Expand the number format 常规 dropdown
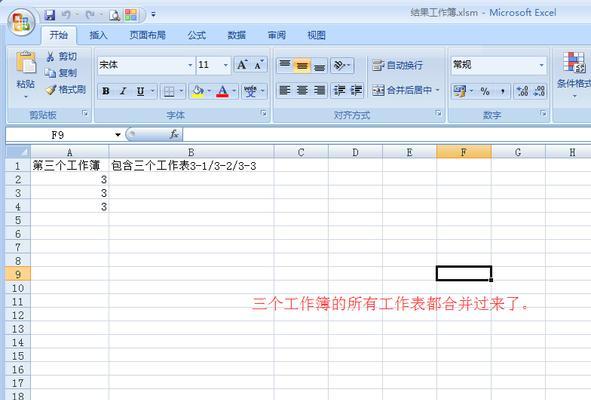591x400 pixels. point(542,65)
